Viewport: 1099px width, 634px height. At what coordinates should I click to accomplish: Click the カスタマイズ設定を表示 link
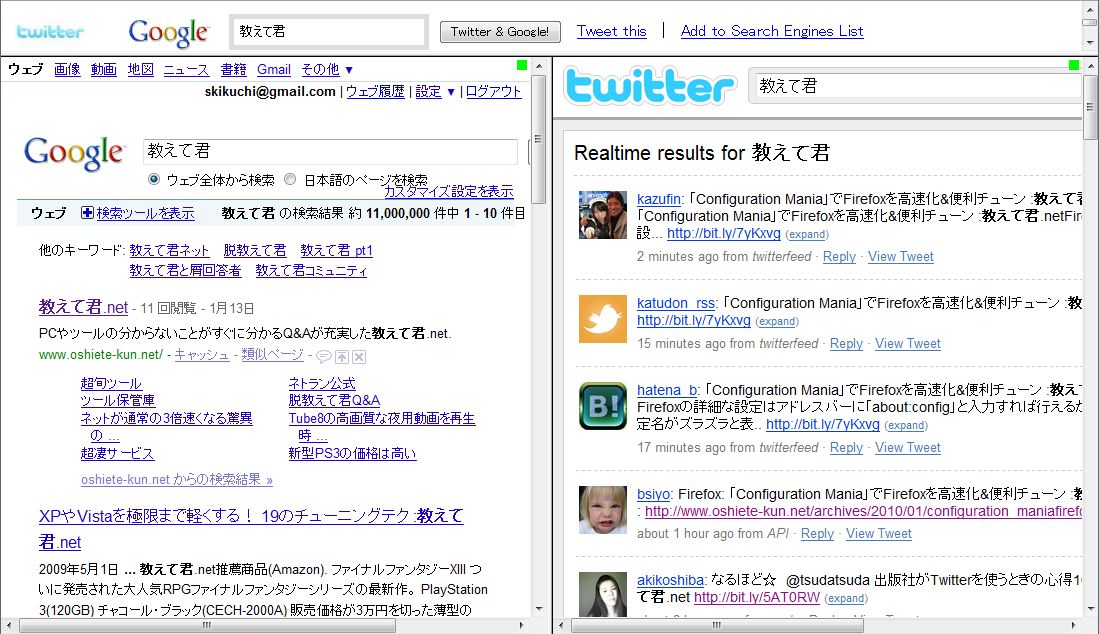tap(449, 191)
